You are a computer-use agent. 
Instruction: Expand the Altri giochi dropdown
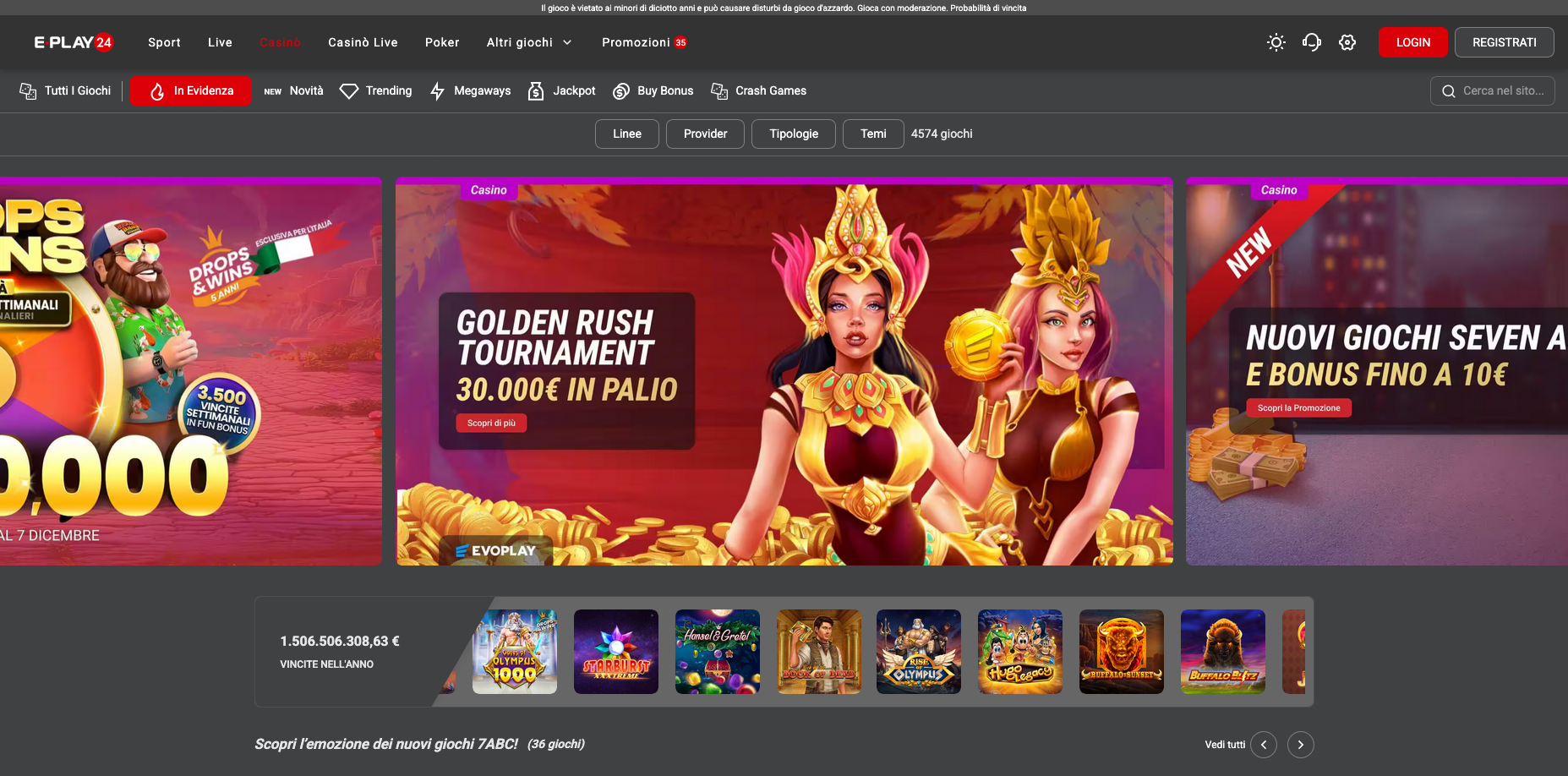pos(528,42)
